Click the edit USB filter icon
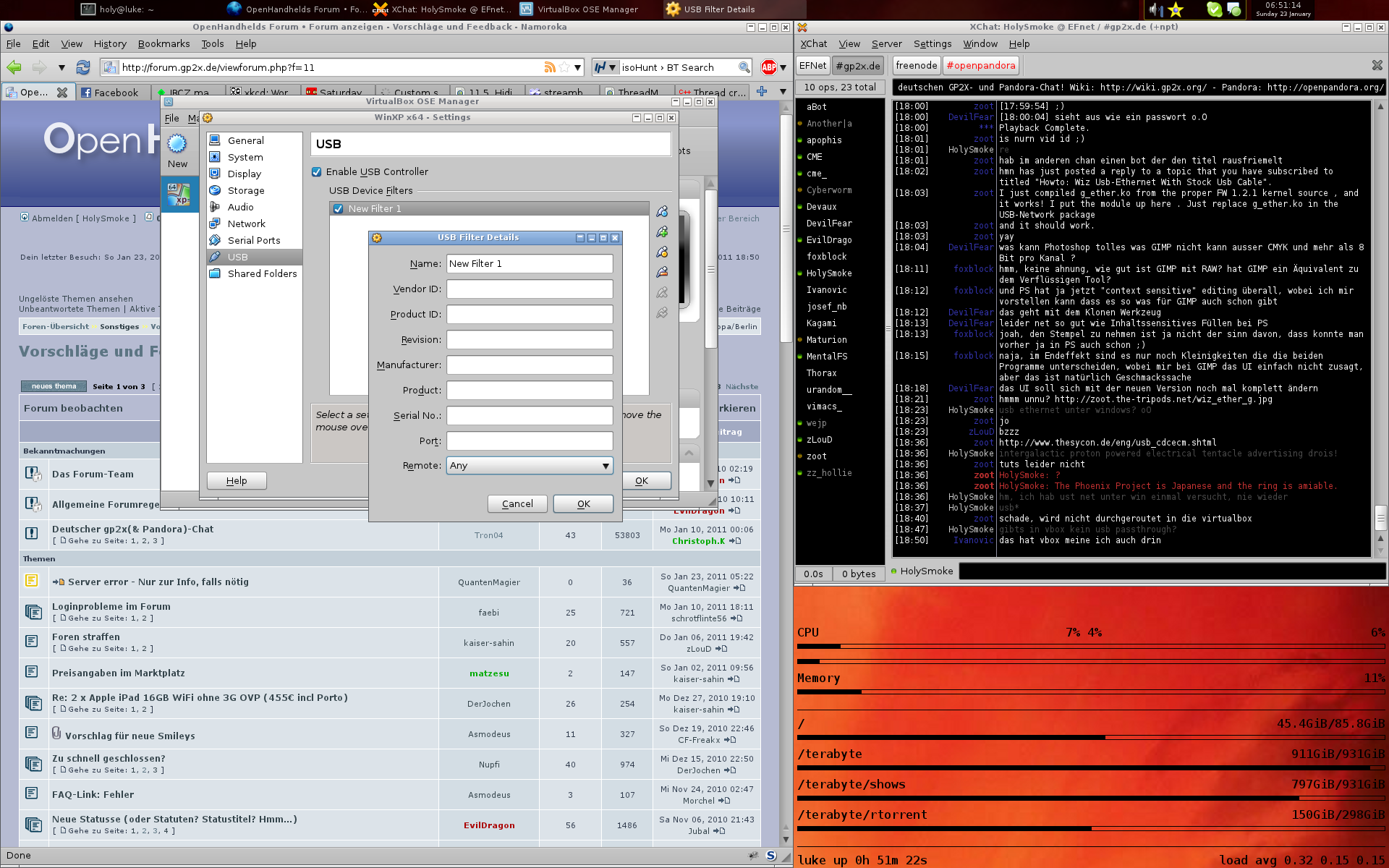Viewport: 1389px width, 868px height. coord(662,252)
